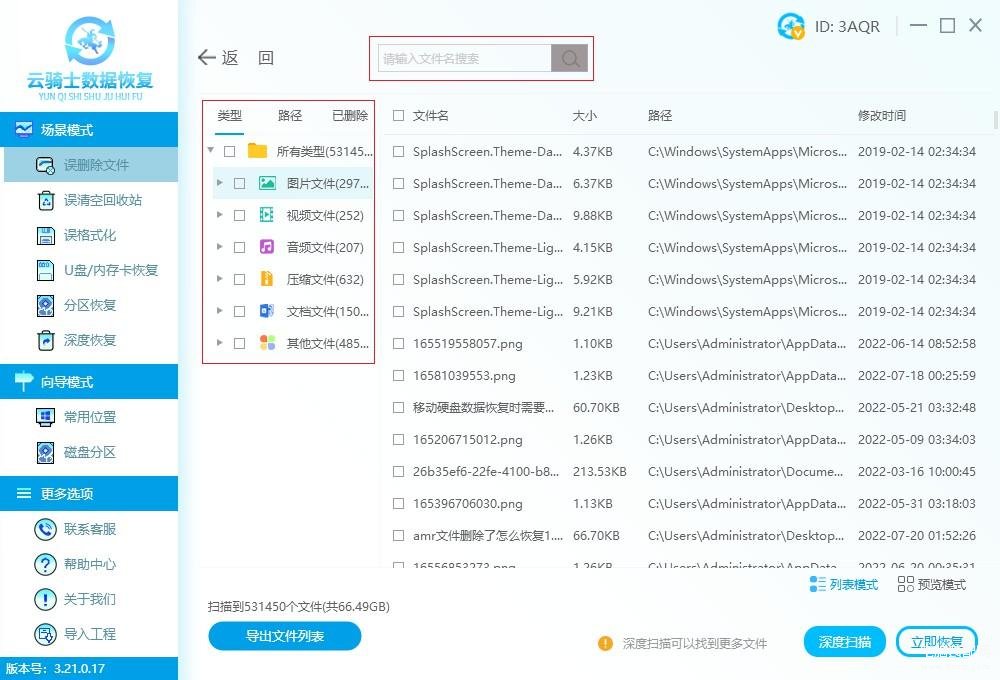Click the 文档文件 document type icon
1000x680 pixels.
point(267,311)
